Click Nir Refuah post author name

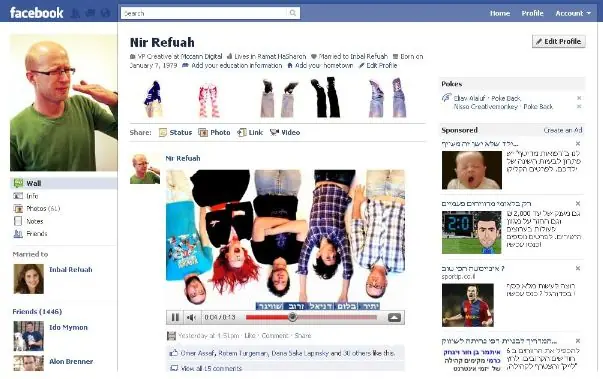pos(183,158)
